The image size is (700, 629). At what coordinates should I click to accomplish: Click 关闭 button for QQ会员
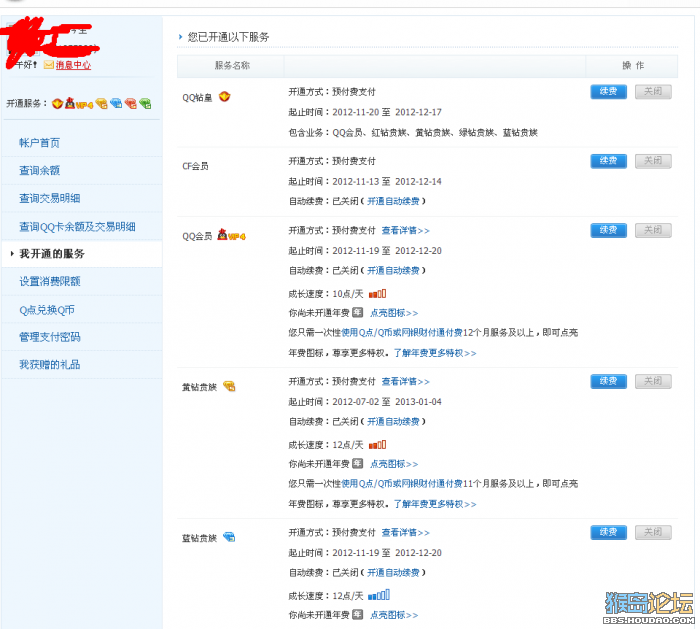(x=653, y=230)
